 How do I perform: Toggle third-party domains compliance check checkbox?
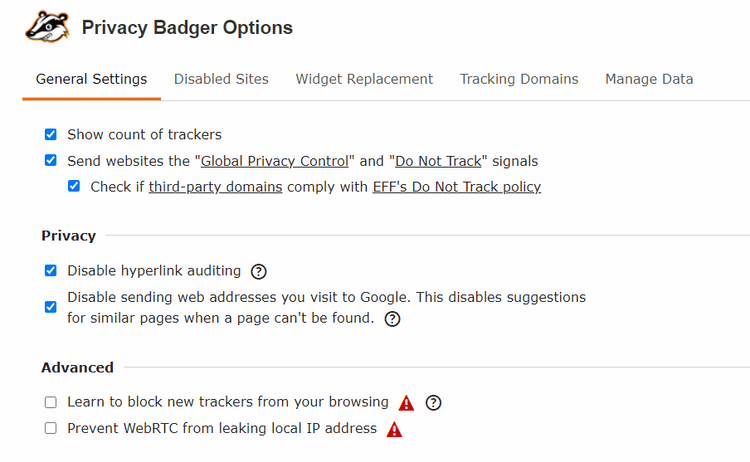pos(73,186)
